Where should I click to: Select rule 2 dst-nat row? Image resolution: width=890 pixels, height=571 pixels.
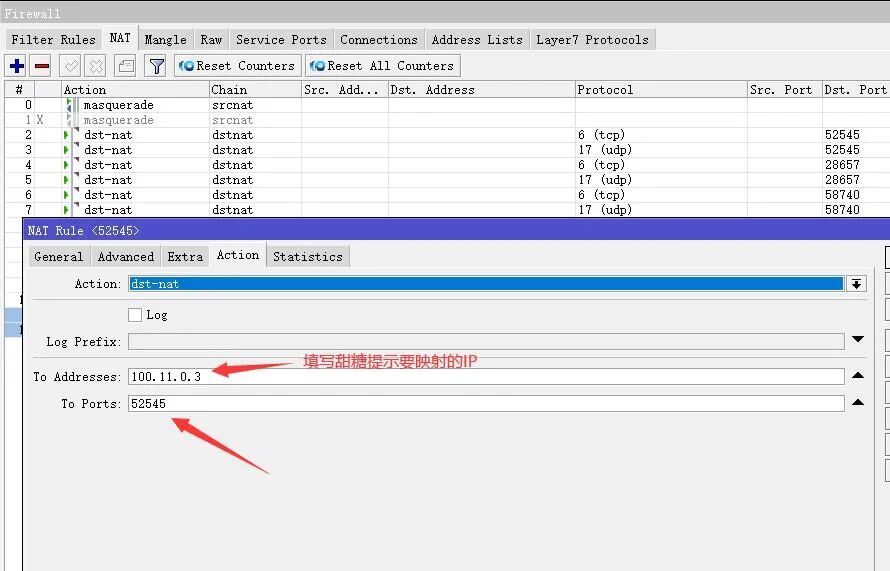coord(447,135)
